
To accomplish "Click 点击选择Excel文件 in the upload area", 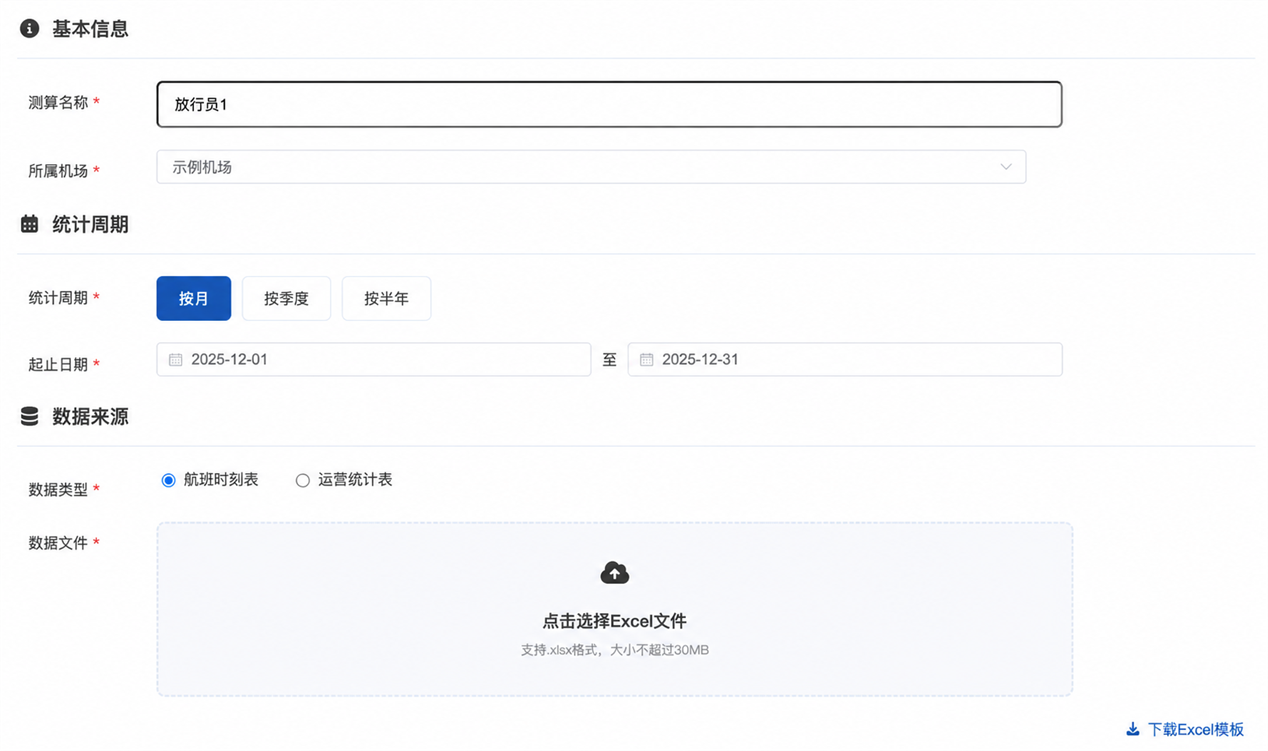I will tap(614, 621).
